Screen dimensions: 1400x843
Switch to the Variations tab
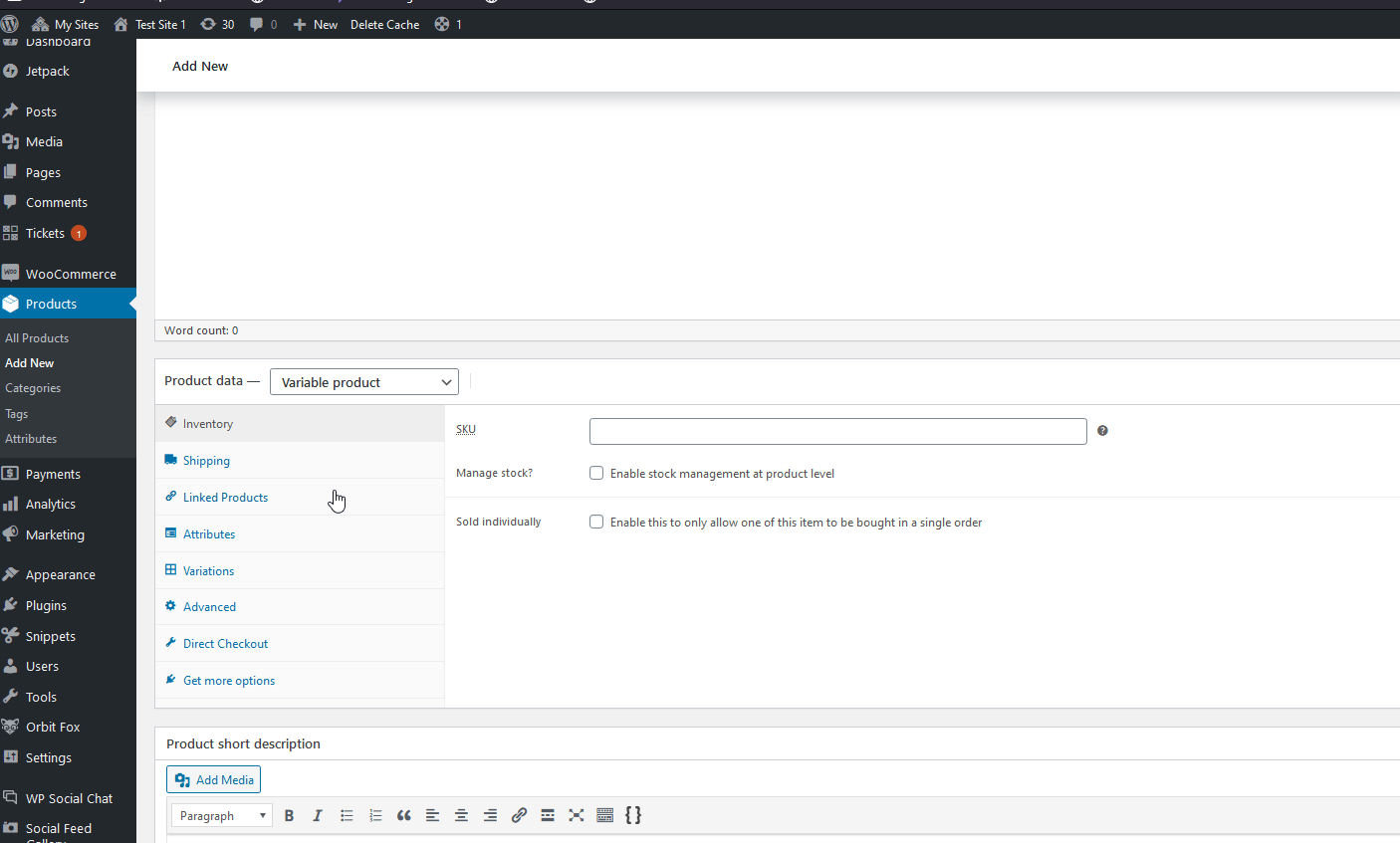coord(300,571)
